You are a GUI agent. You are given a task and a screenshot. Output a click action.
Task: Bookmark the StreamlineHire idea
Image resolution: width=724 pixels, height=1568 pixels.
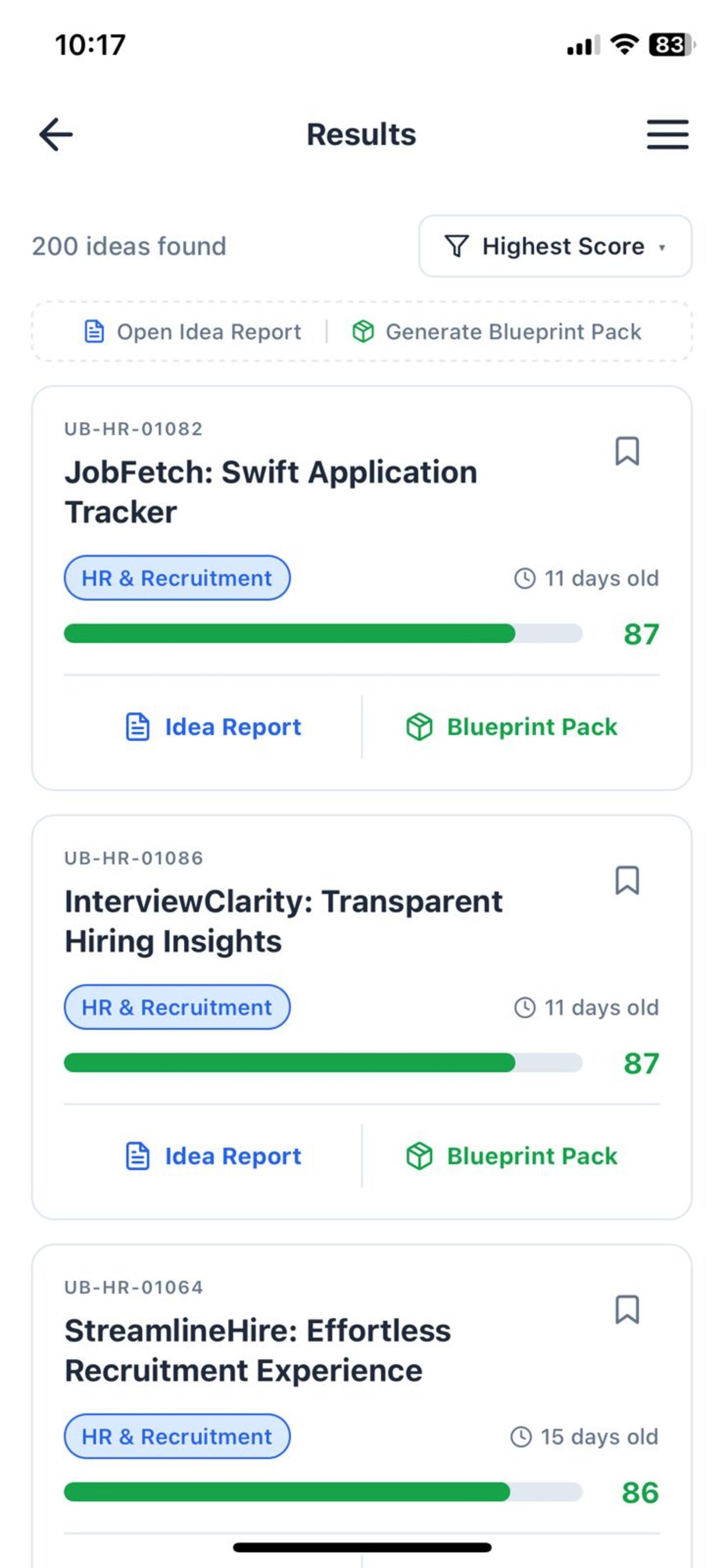click(627, 1310)
